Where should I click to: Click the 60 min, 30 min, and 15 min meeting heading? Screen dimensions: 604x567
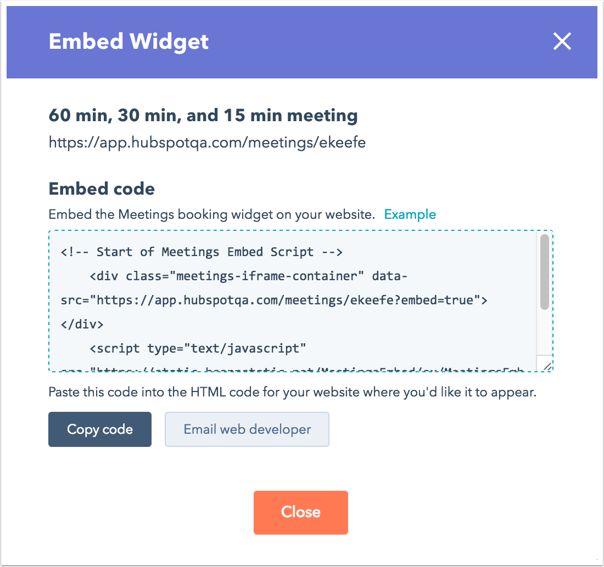coord(203,115)
